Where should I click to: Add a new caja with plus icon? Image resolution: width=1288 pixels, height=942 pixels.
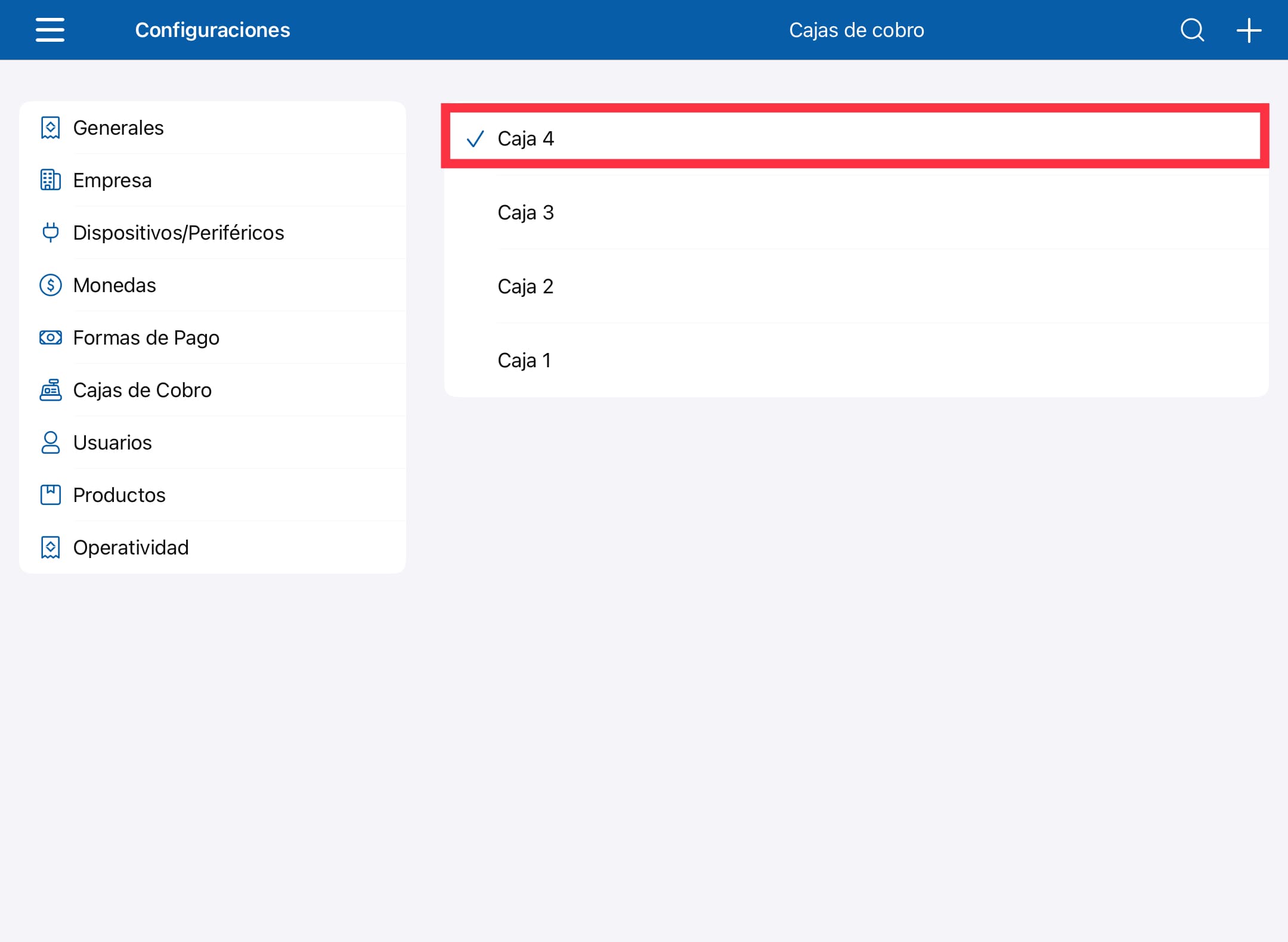(x=1249, y=30)
